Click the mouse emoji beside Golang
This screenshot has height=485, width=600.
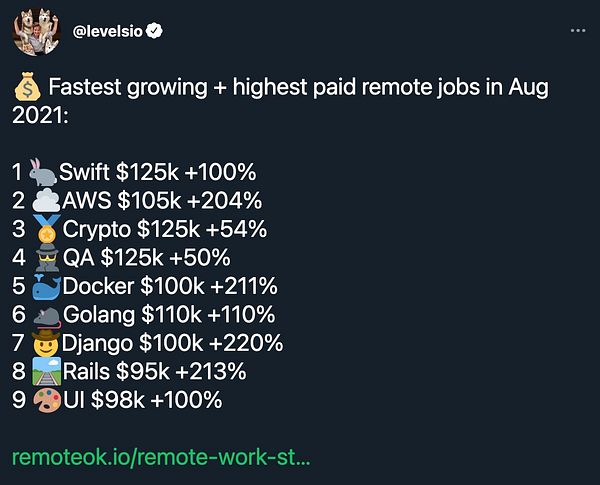click(x=47, y=315)
